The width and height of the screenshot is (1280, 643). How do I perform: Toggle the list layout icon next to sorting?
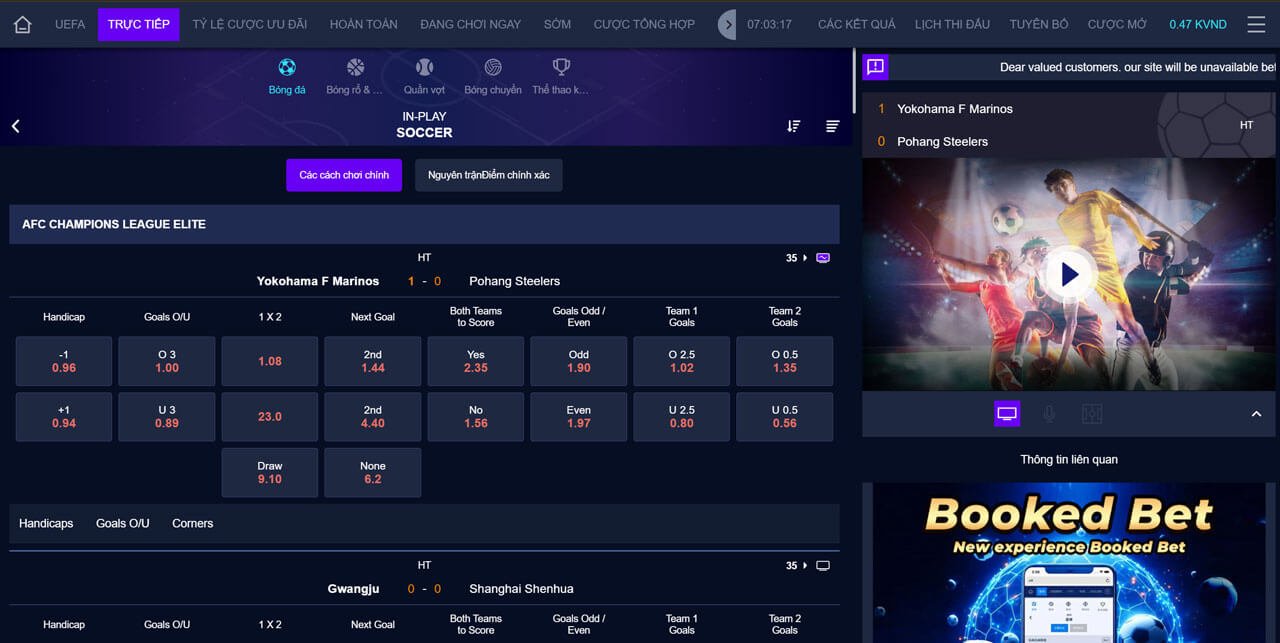click(x=832, y=126)
